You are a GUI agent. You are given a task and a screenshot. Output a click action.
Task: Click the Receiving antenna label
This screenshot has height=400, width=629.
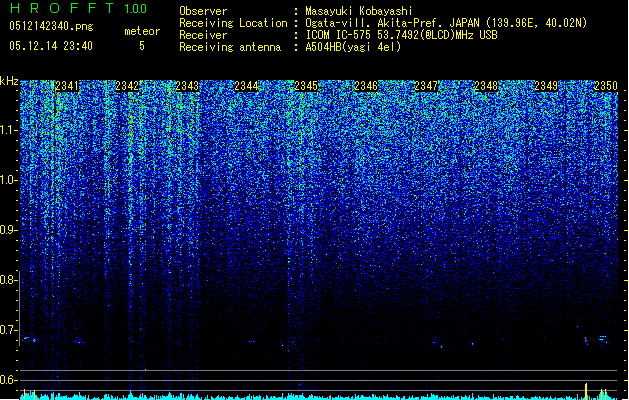click(x=230, y=47)
